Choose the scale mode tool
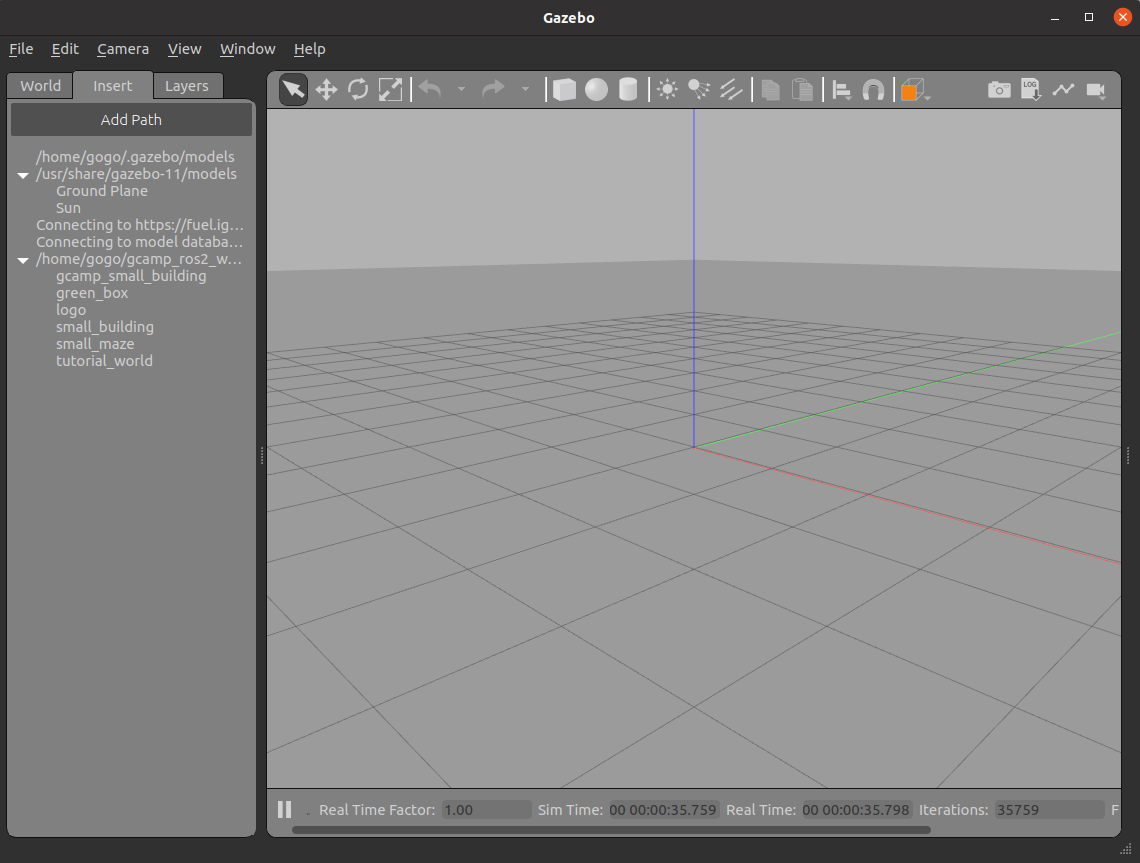Image resolution: width=1140 pixels, height=863 pixels. 390,89
